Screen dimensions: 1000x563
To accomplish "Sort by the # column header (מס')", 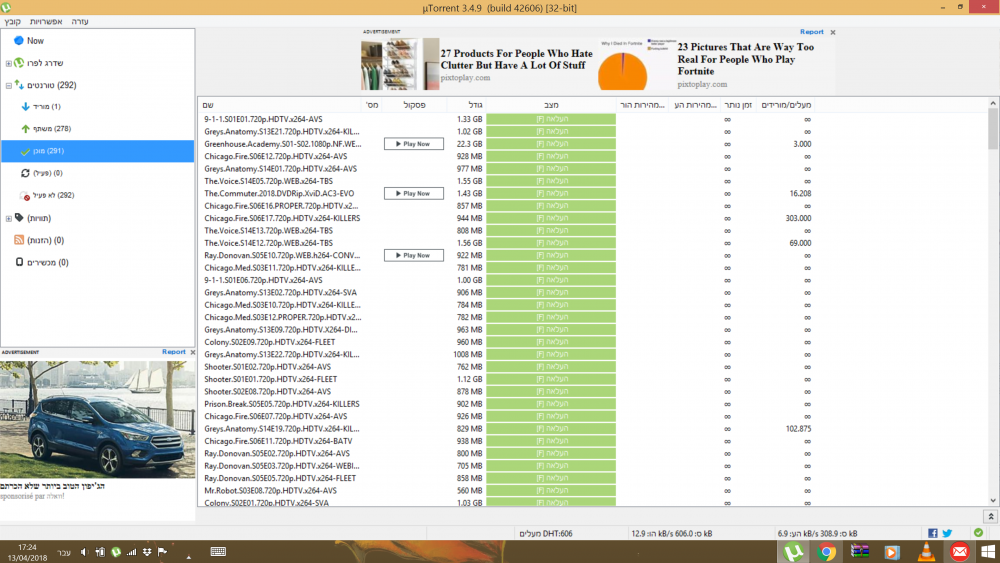I will [x=372, y=105].
